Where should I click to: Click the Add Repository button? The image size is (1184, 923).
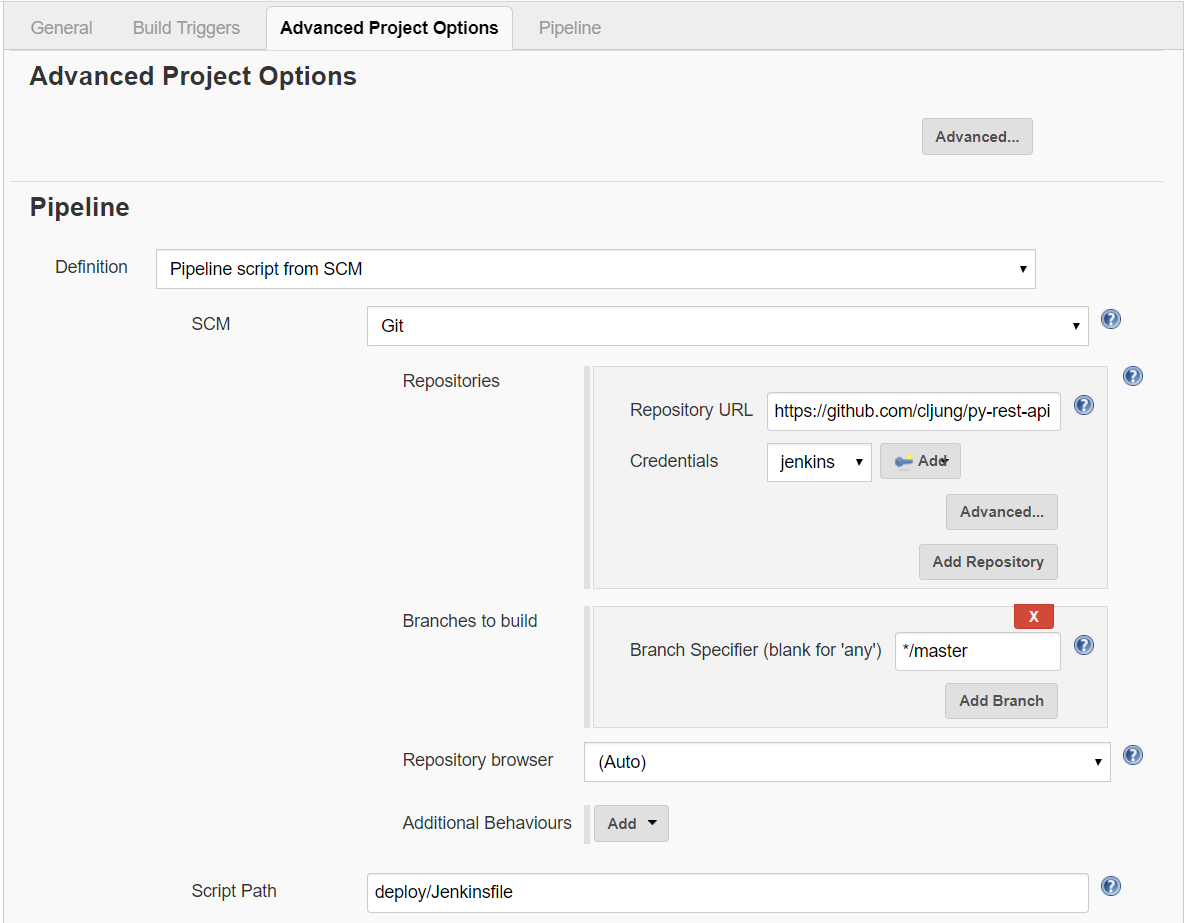(x=987, y=562)
